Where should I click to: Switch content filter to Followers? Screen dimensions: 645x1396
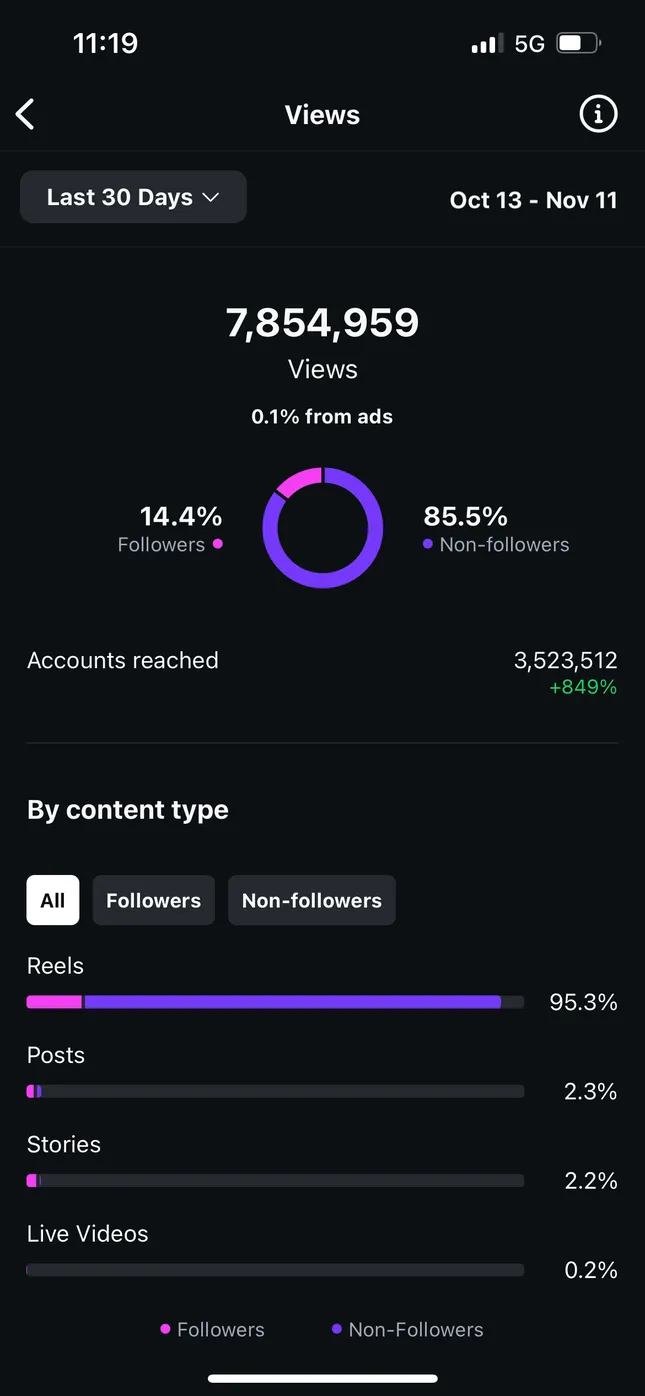click(154, 900)
